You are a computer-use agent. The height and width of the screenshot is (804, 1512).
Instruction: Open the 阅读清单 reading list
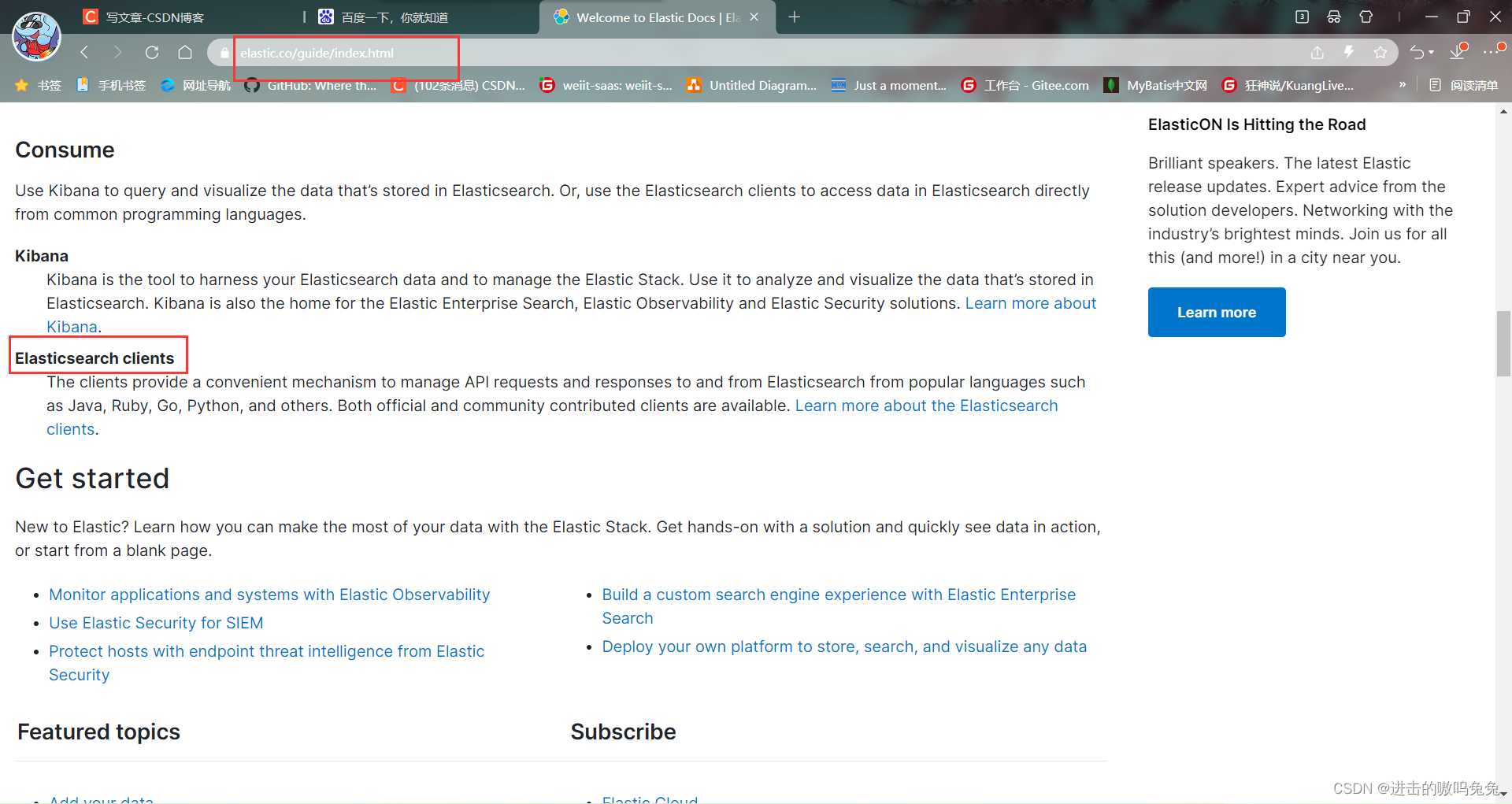click(x=1464, y=85)
